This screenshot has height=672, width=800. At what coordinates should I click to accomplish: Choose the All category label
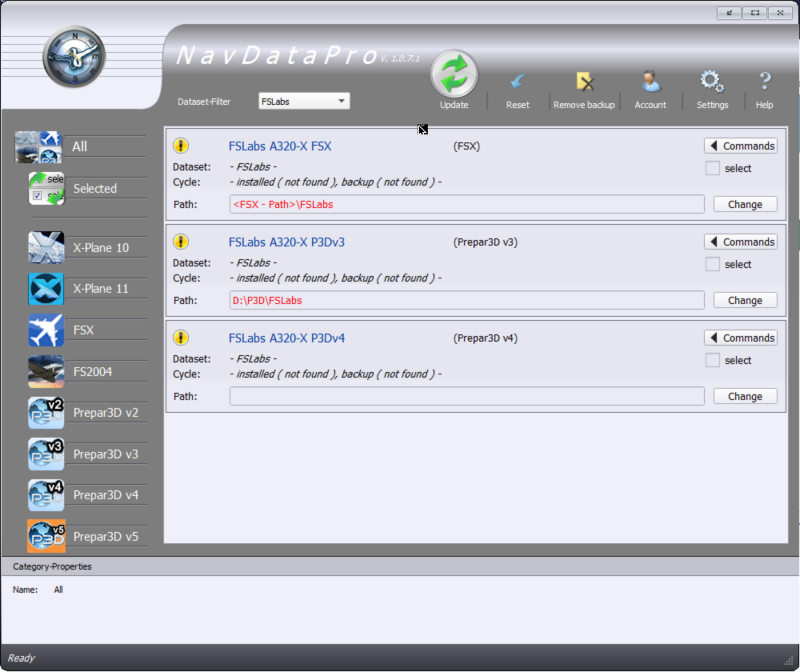click(80, 147)
